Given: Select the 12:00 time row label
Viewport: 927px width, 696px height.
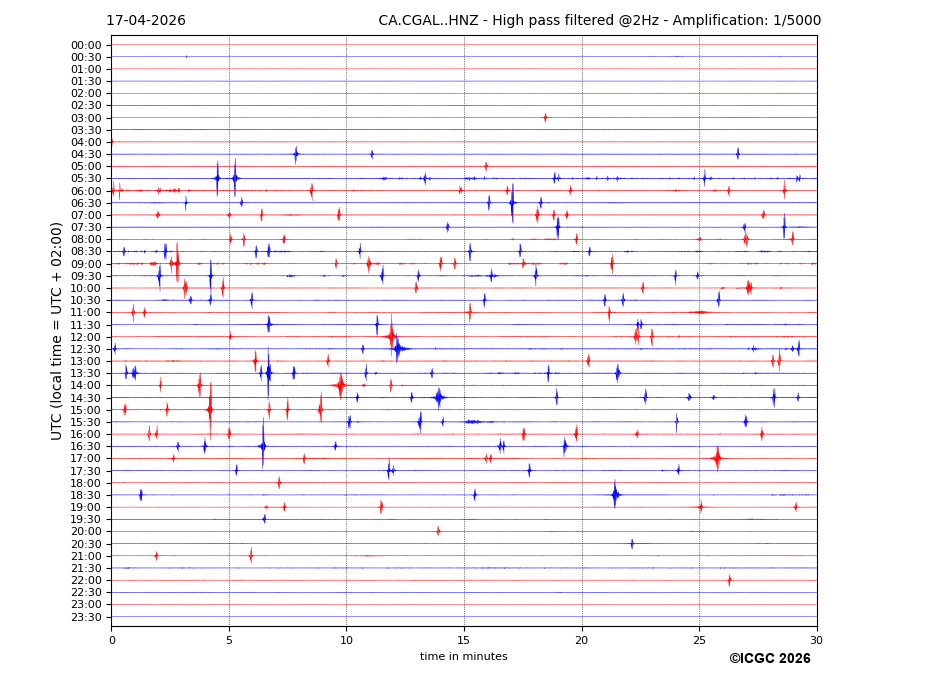Looking at the screenshot, I should pos(86,337).
